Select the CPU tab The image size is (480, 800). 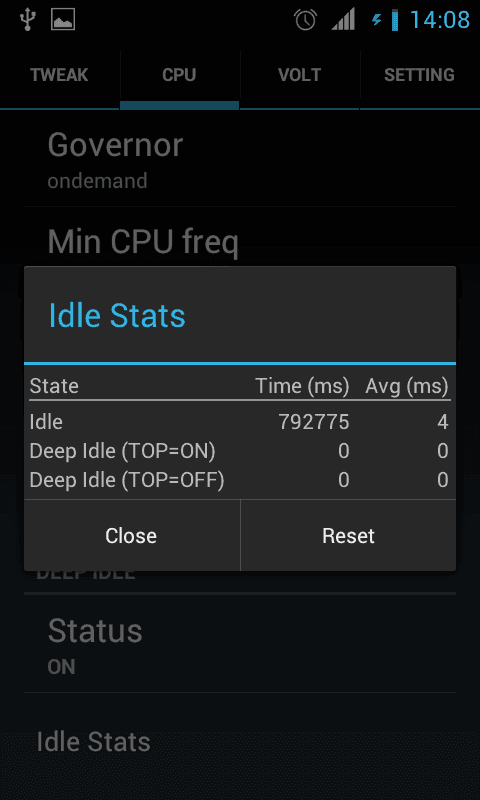[x=180, y=75]
